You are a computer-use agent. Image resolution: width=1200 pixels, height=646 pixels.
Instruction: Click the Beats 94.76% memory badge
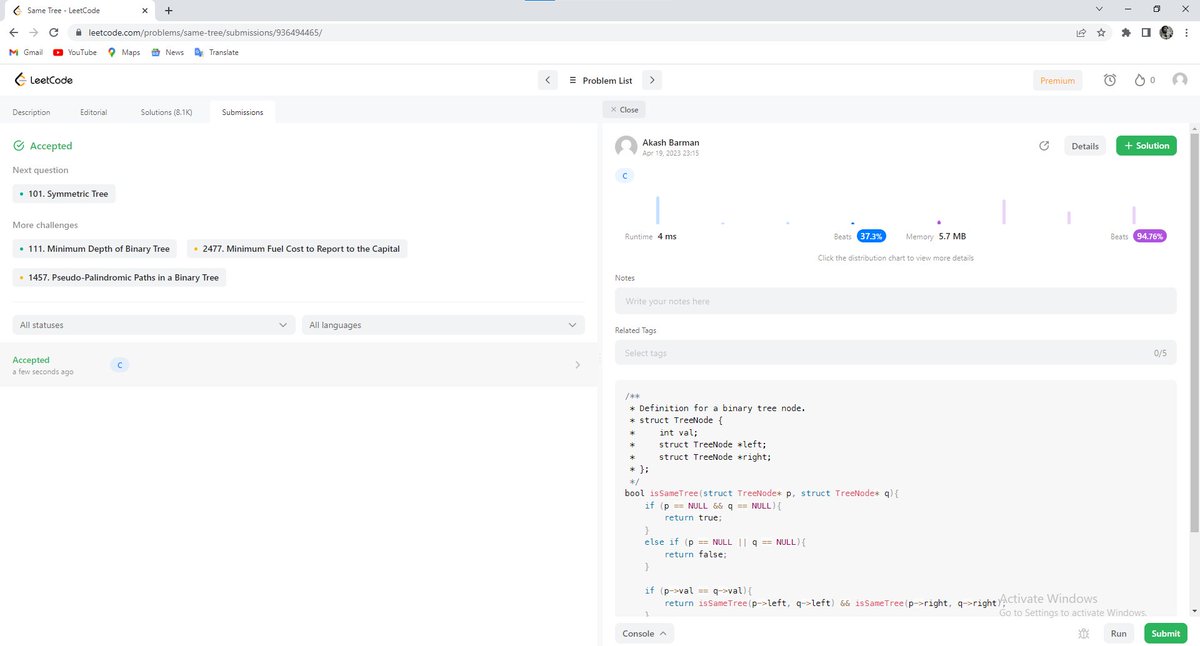pyautogui.click(x=1149, y=237)
